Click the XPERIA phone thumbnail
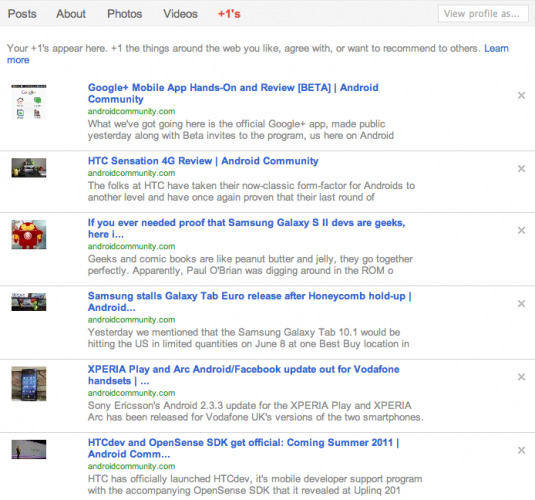 pyautogui.click(x=29, y=384)
